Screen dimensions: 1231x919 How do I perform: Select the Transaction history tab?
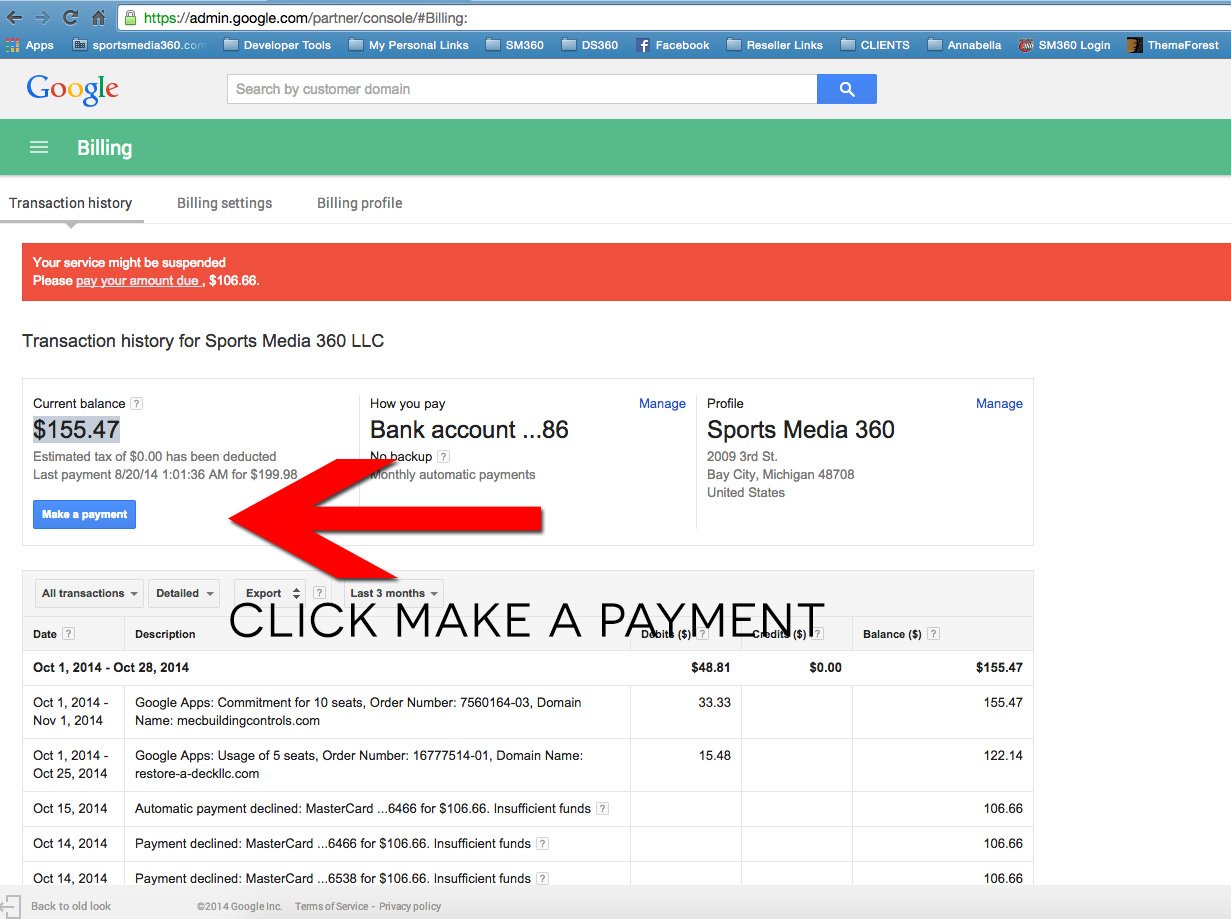coord(71,203)
